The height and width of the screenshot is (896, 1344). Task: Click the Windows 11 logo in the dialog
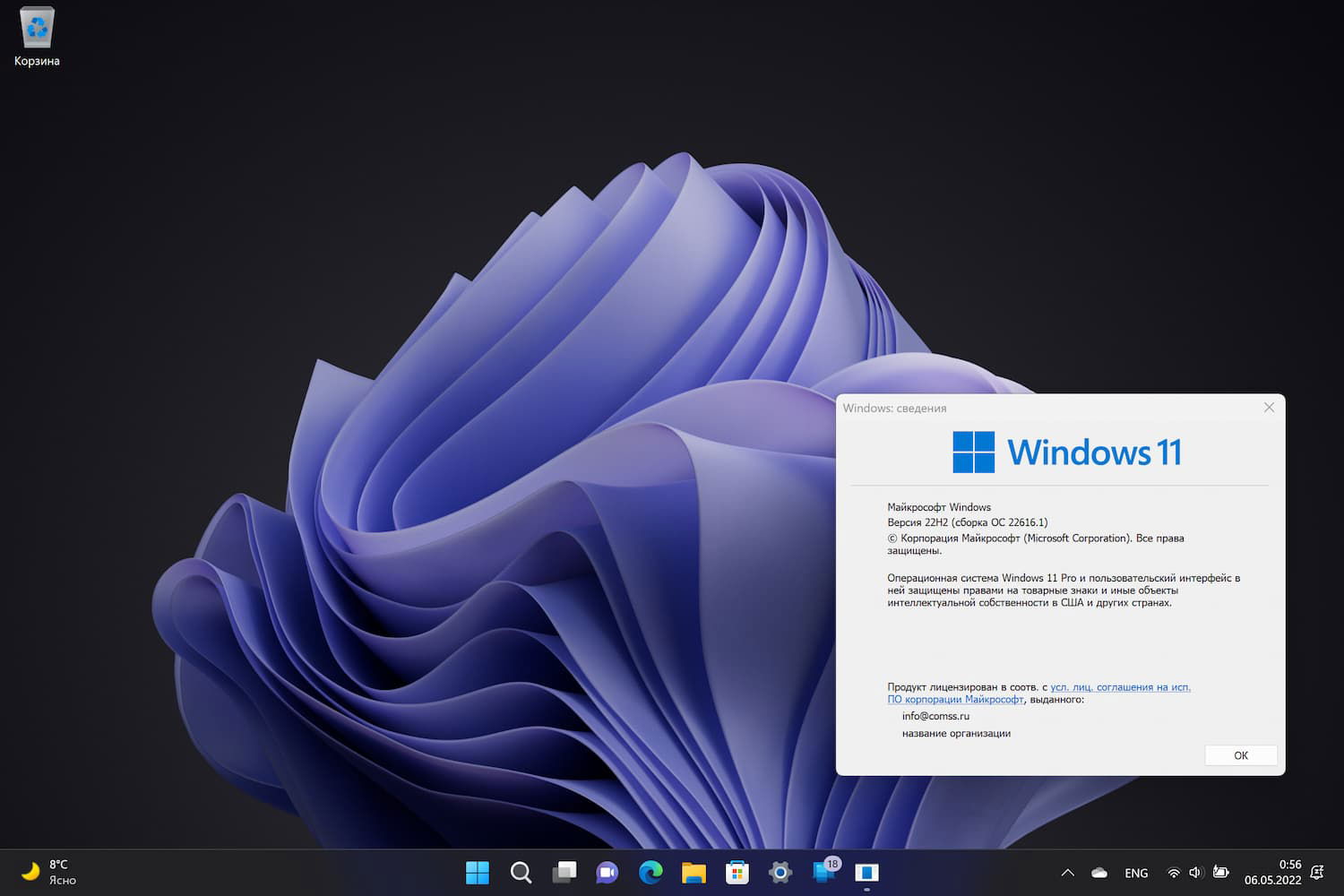tap(1066, 452)
